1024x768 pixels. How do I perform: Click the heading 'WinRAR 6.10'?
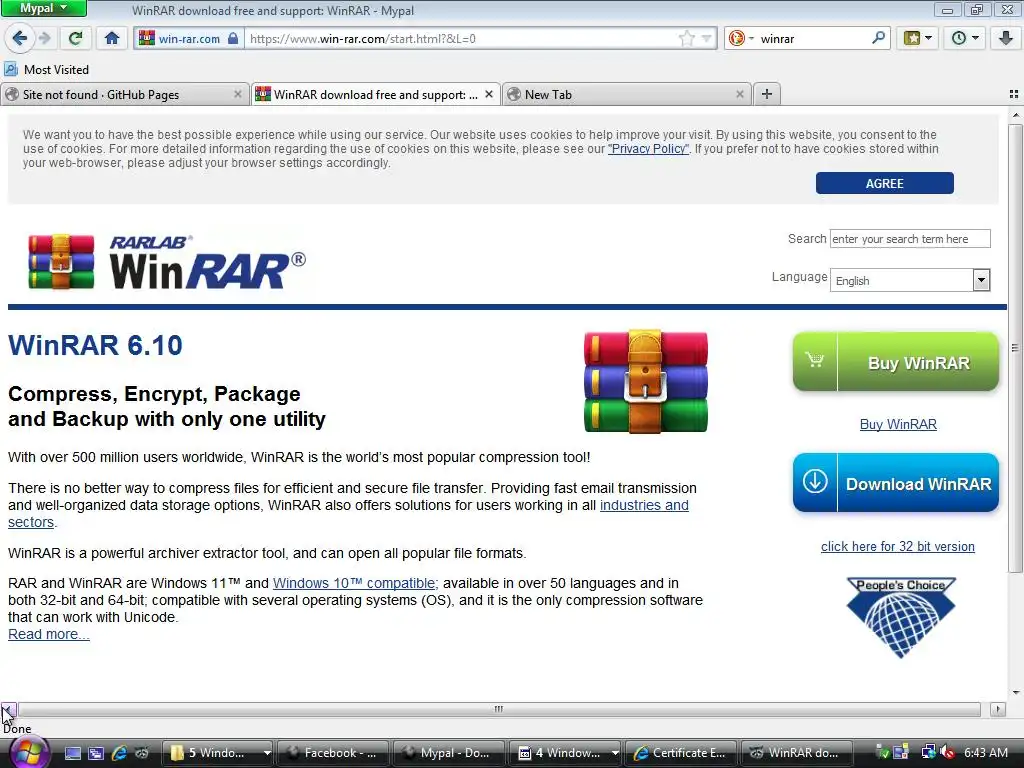pyautogui.click(x=95, y=345)
